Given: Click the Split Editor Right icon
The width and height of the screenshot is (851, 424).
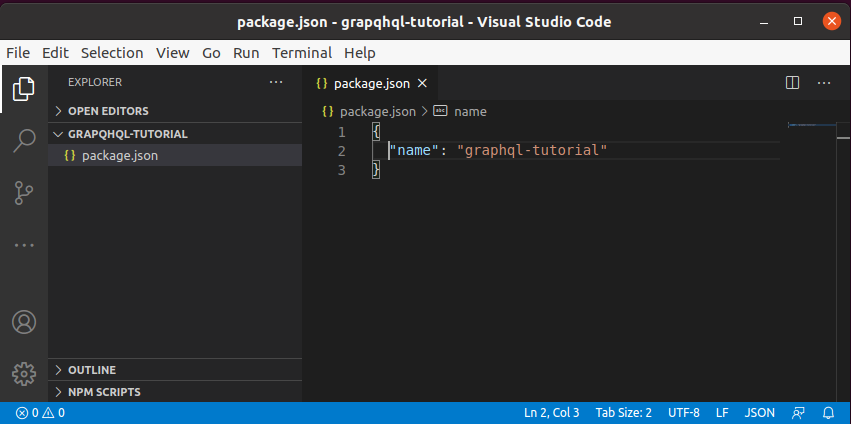Looking at the screenshot, I should click(792, 83).
